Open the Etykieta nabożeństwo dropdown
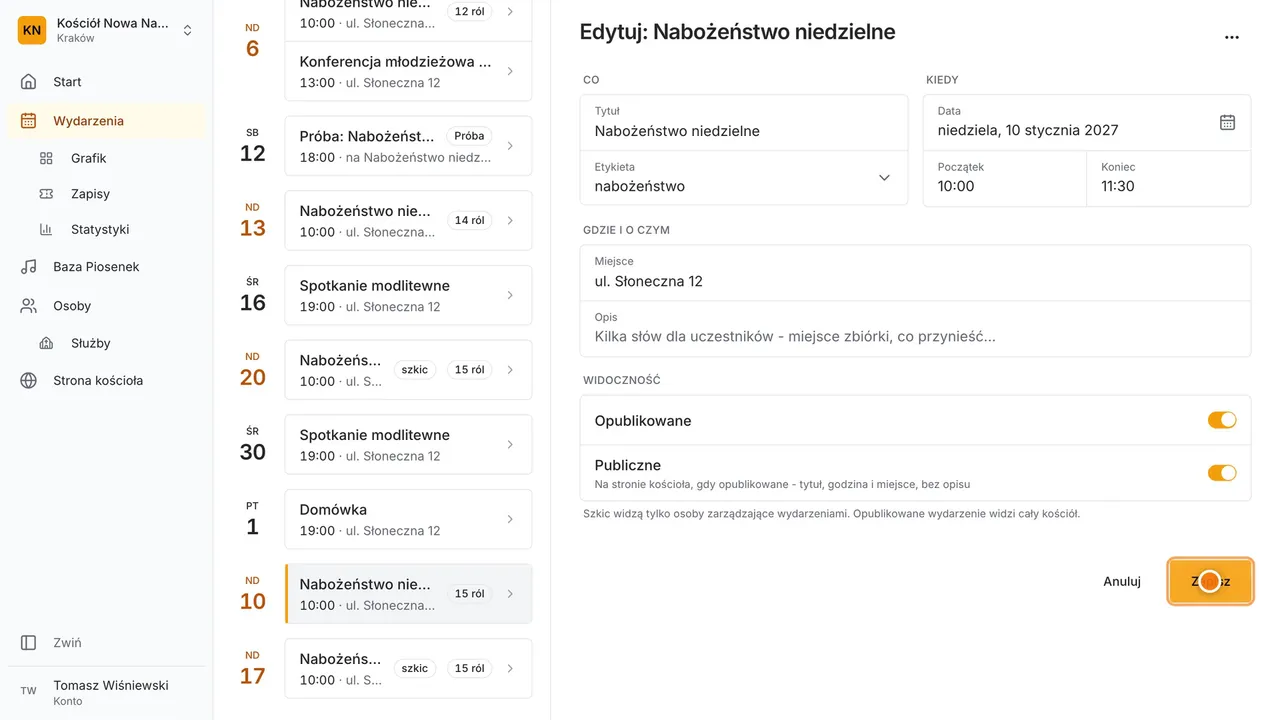Image resolution: width=1280 pixels, height=720 pixels. pyautogui.click(x=744, y=178)
